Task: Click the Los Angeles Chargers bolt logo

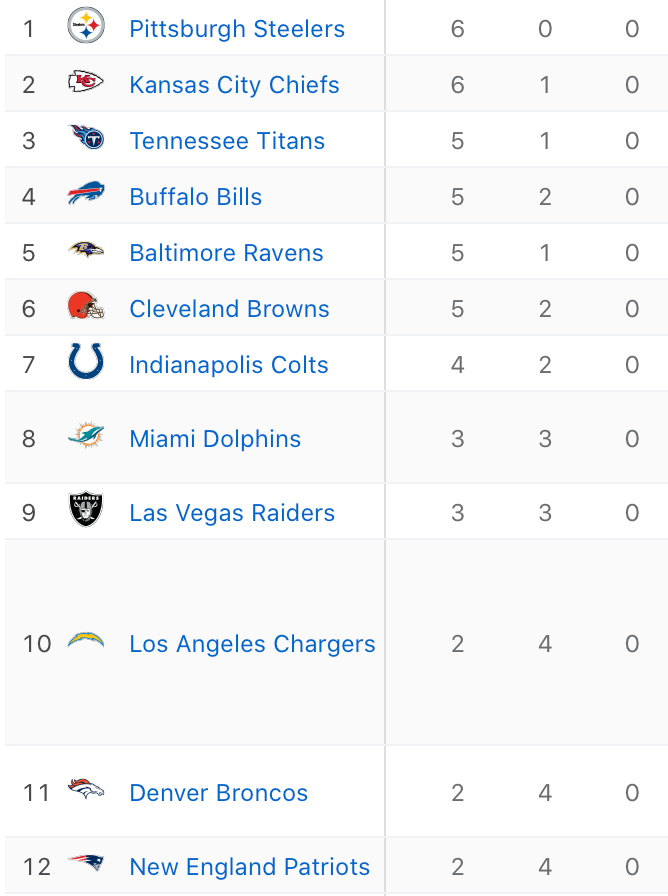Action: click(x=86, y=641)
